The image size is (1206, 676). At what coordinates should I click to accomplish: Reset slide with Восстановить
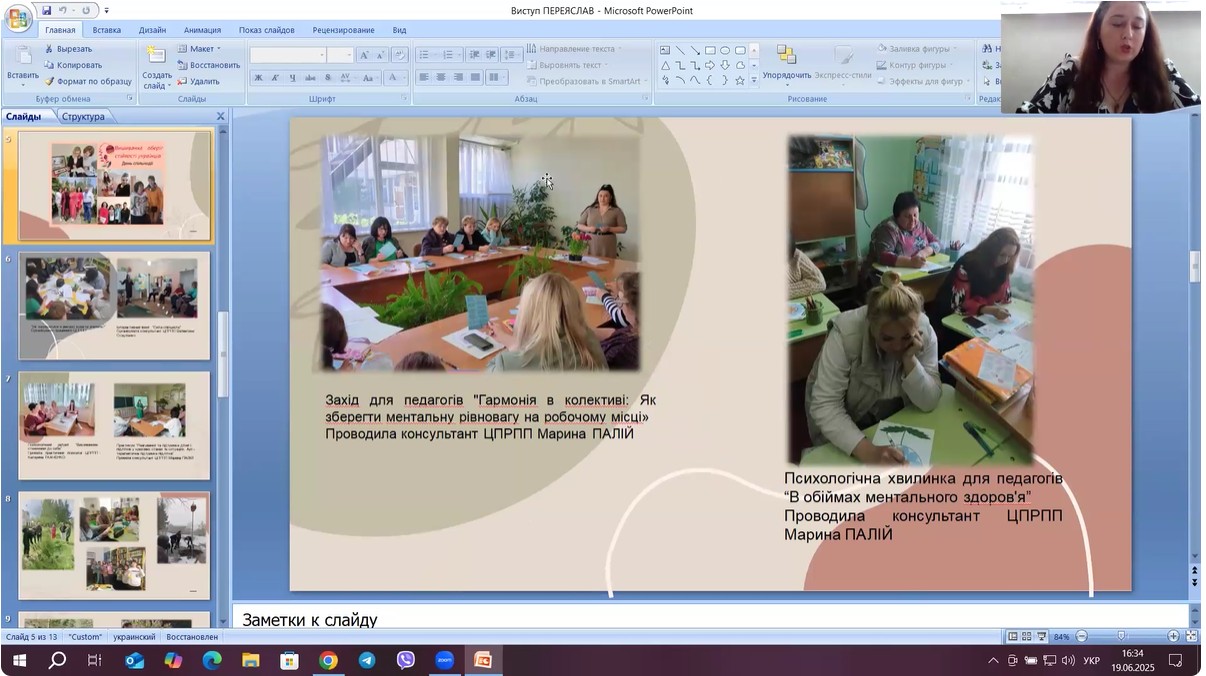pyautogui.click(x=208, y=65)
